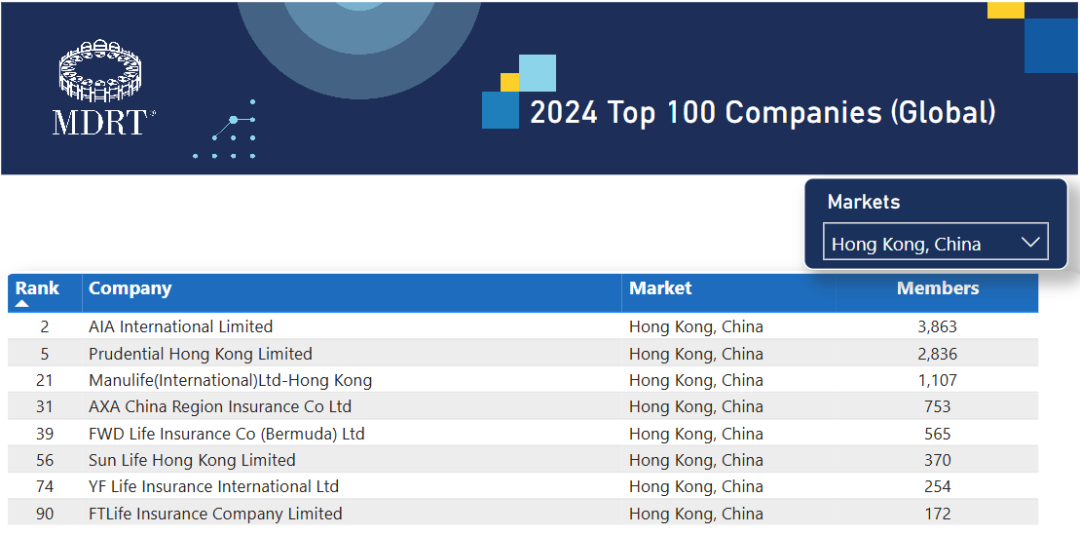Select YF Life Insurance International Ltd cell
This screenshot has height=535, width=1080.
pos(214,487)
